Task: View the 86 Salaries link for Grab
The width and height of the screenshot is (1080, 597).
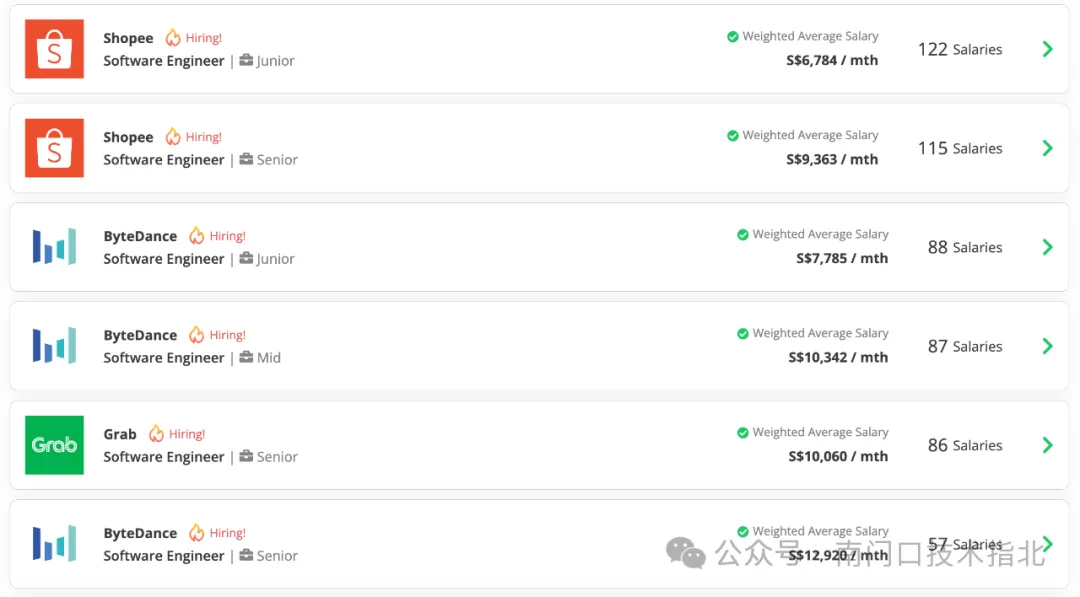Action: pyautogui.click(x=964, y=445)
